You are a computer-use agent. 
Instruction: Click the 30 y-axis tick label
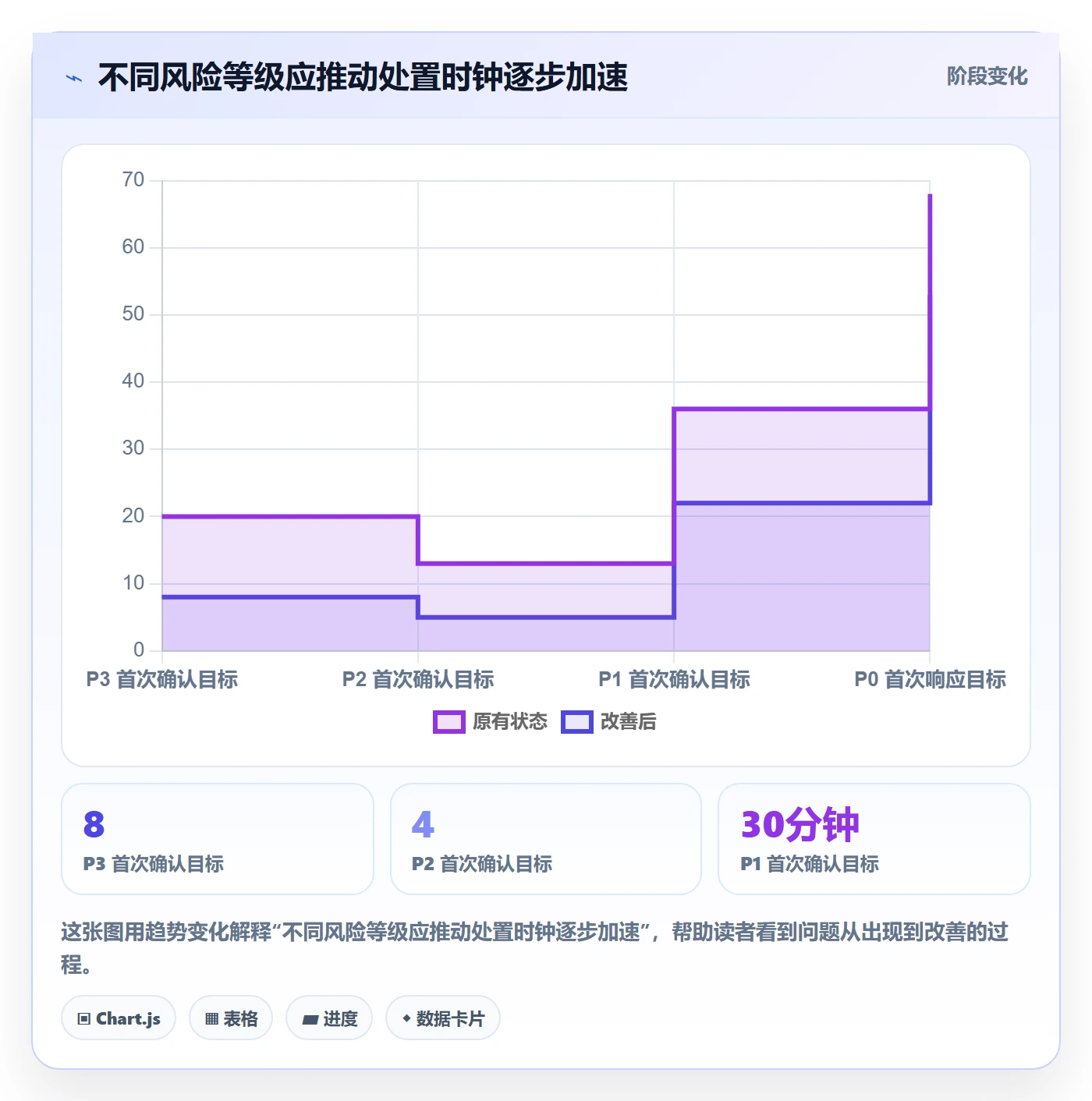point(133,448)
